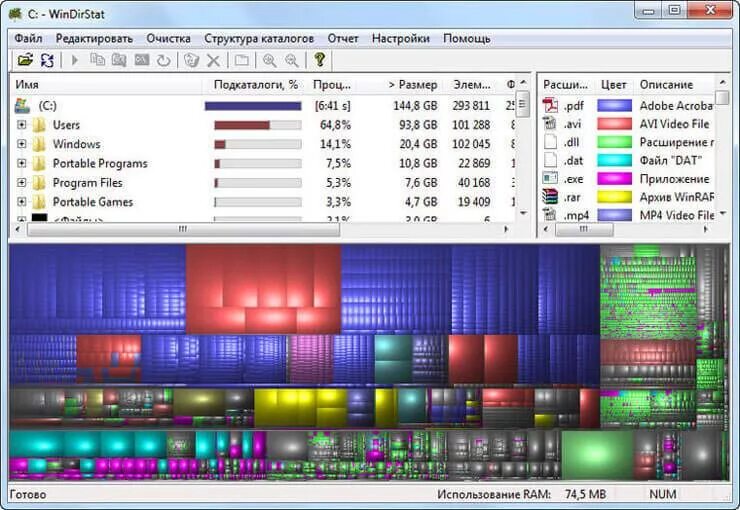Click the Готово status bar text
740x510 pixels.
tap(28, 494)
